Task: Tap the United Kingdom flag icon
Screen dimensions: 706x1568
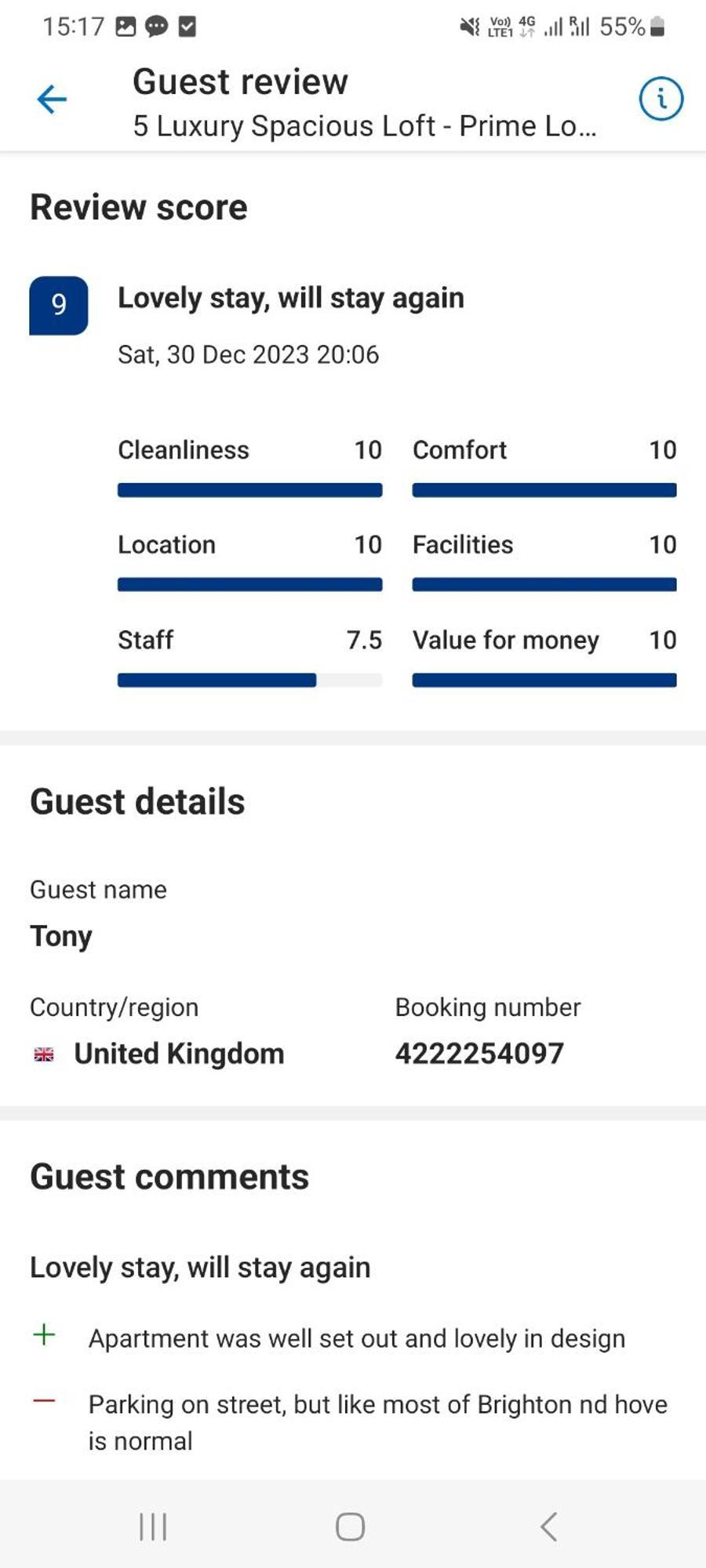Action: (44, 1054)
